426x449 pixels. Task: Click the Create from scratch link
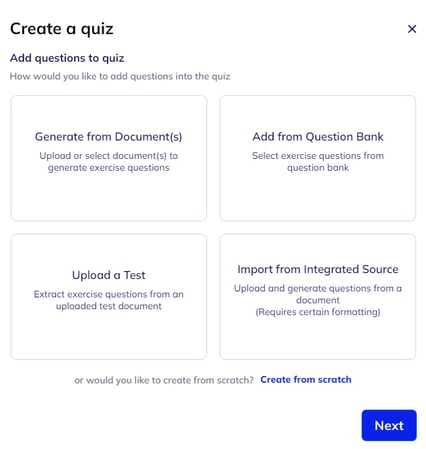point(306,380)
